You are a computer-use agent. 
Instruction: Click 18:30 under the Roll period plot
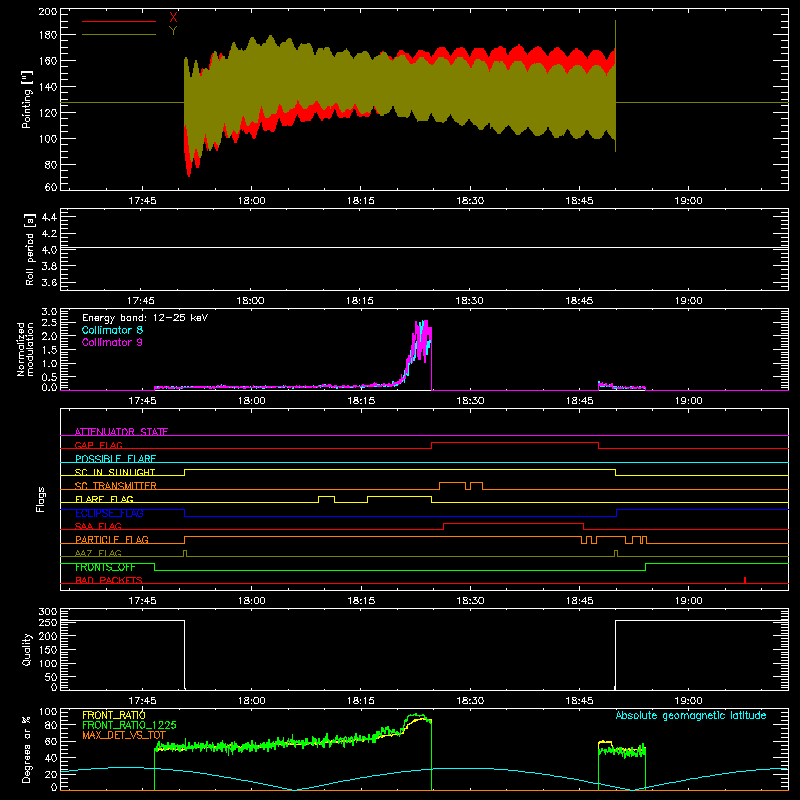(469, 301)
